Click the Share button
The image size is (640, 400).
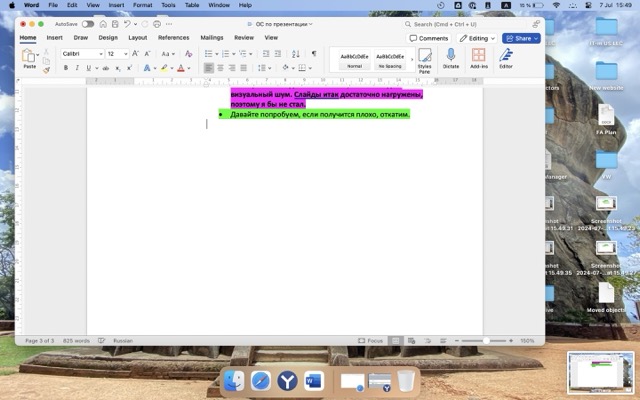pyautogui.click(x=521, y=38)
